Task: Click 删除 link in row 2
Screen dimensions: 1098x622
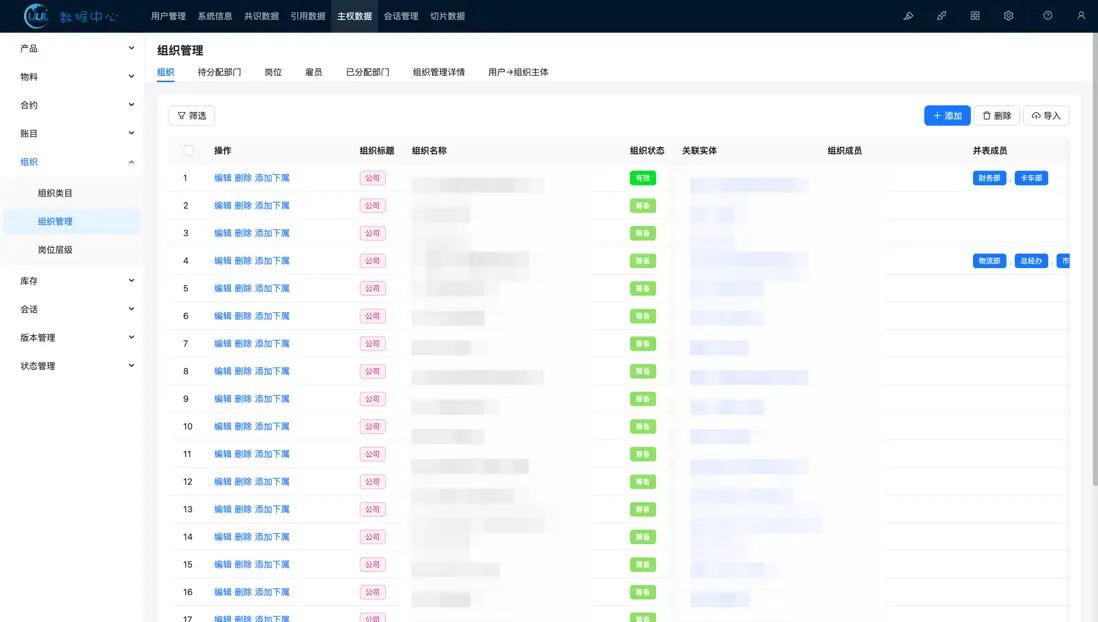Action: point(243,206)
